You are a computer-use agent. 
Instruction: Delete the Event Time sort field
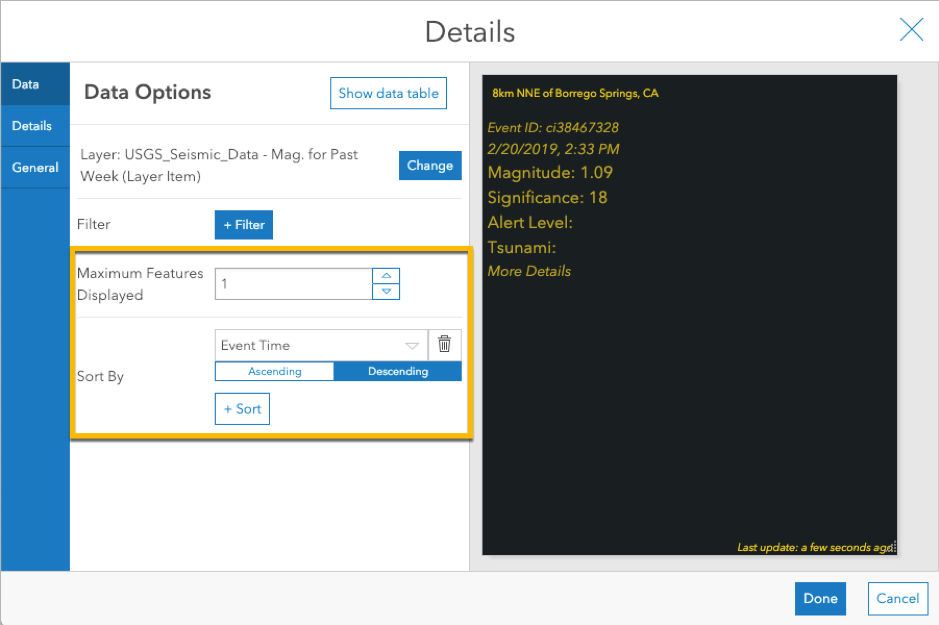446,345
